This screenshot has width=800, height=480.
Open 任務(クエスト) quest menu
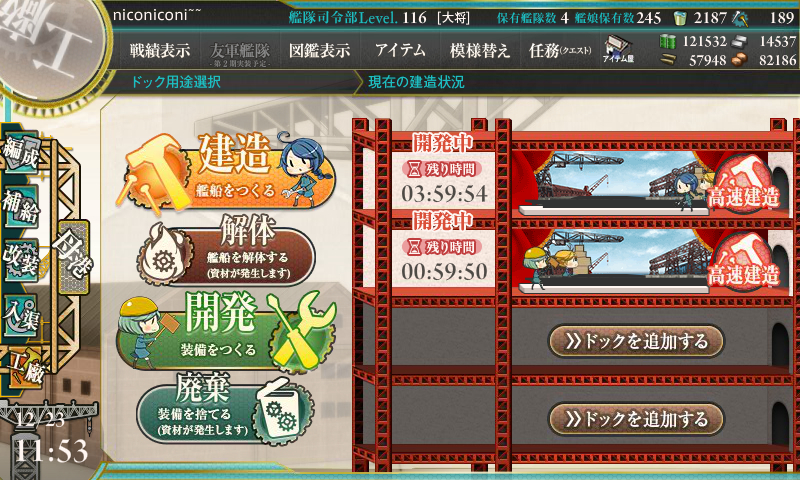pos(560,50)
